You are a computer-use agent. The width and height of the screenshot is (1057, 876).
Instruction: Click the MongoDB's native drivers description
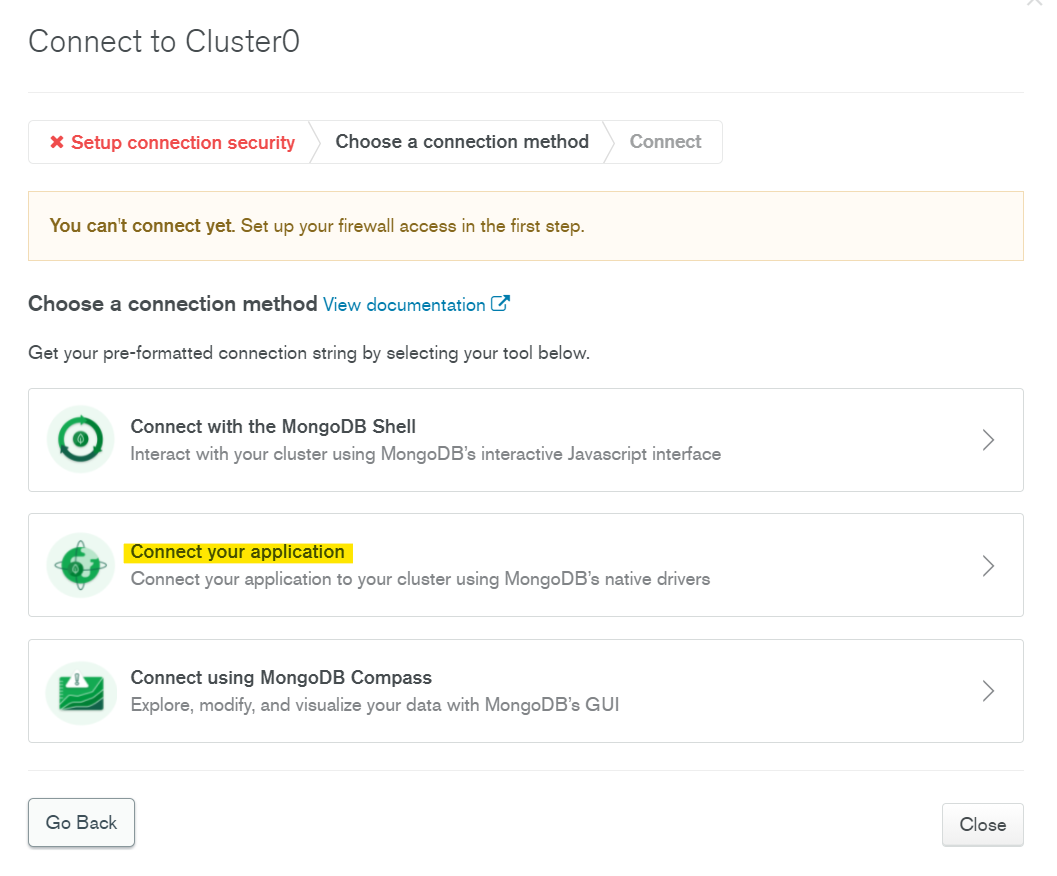[420, 579]
